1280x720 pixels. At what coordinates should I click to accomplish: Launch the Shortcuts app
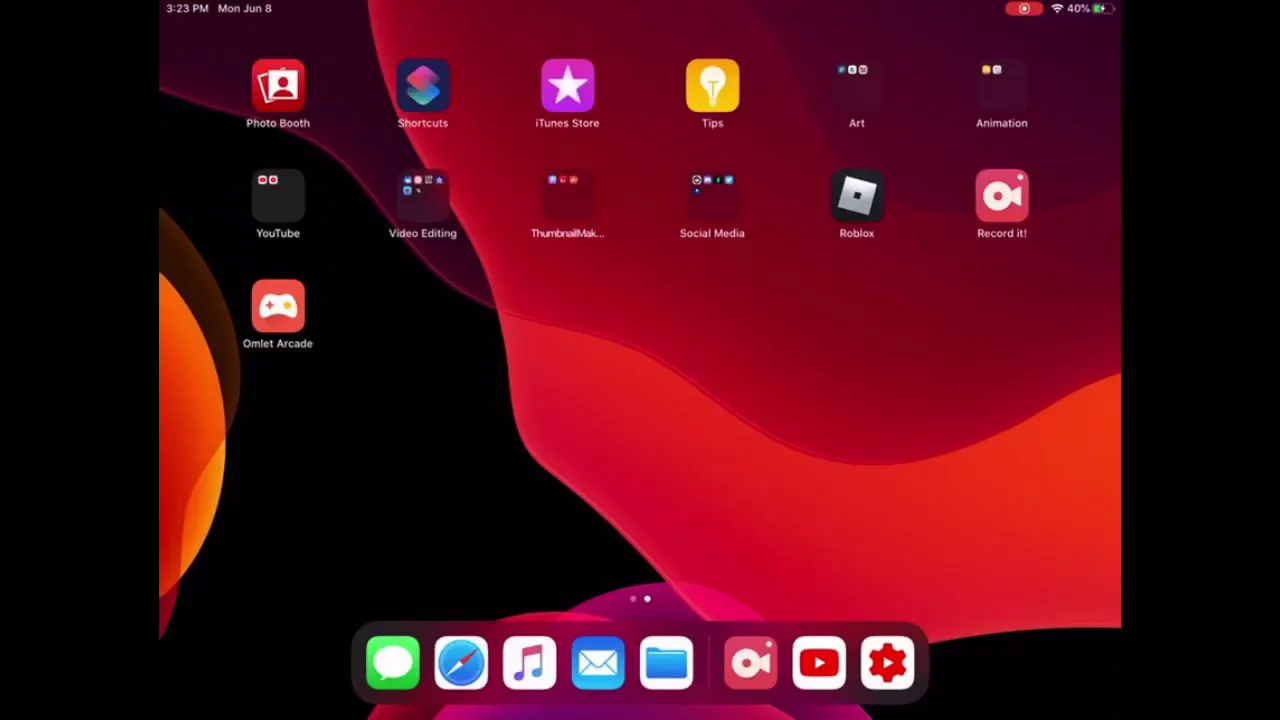(423, 86)
